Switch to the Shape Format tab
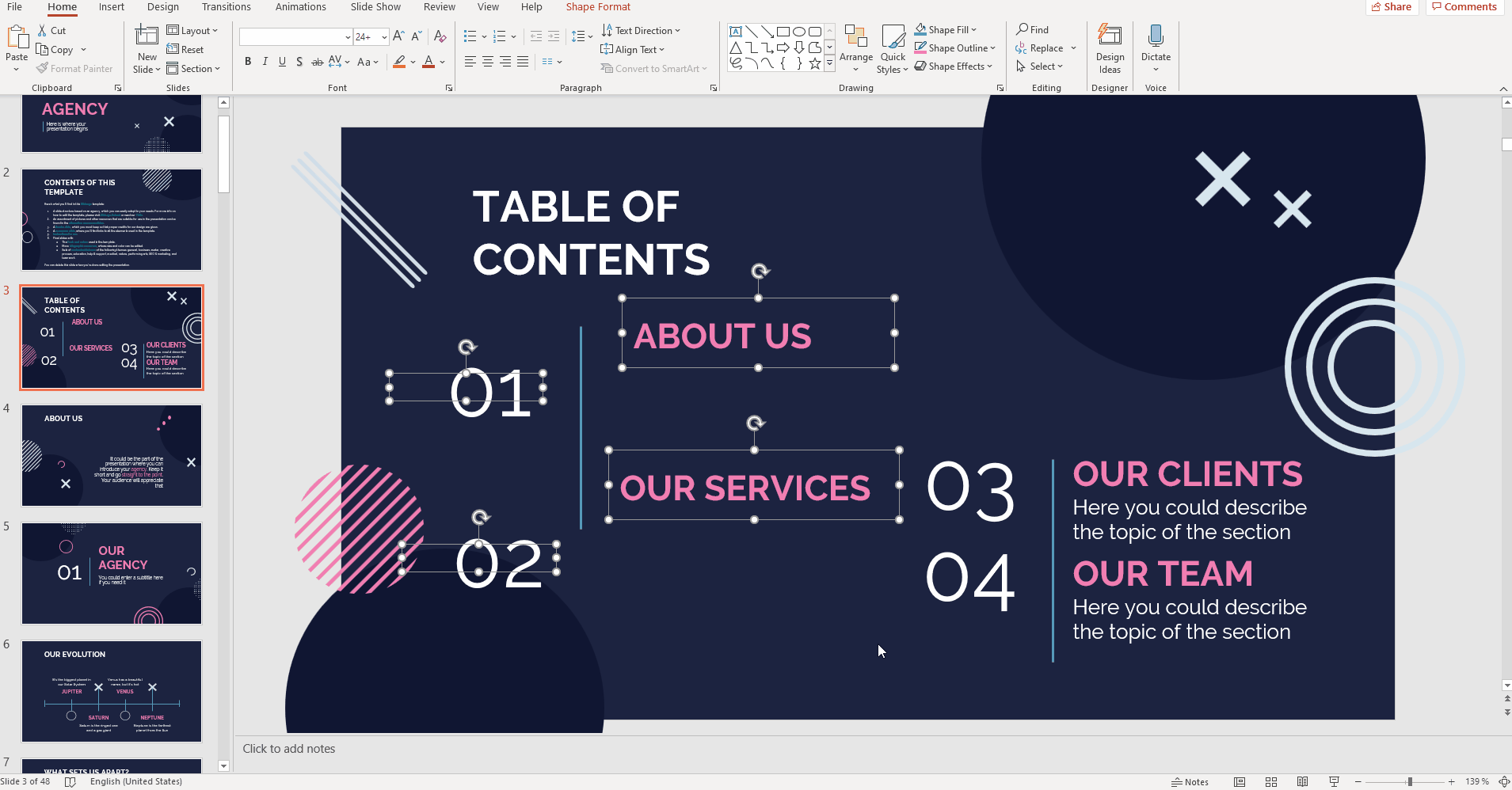1512x790 pixels. pyautogui.click(x=598, y=7)
